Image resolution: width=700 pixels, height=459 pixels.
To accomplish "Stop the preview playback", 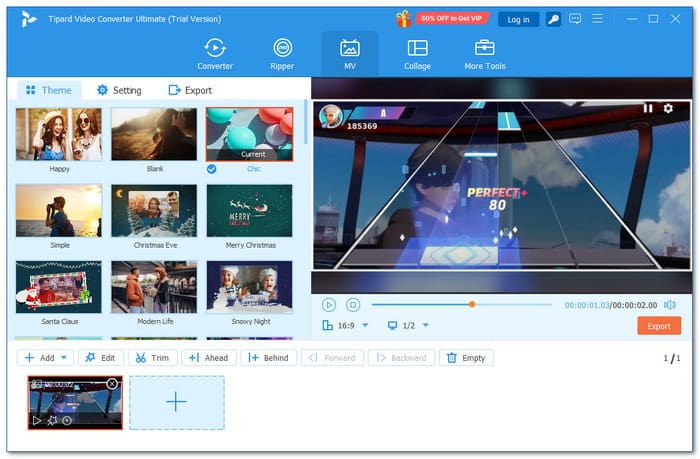I will click(x=353, y=305).
